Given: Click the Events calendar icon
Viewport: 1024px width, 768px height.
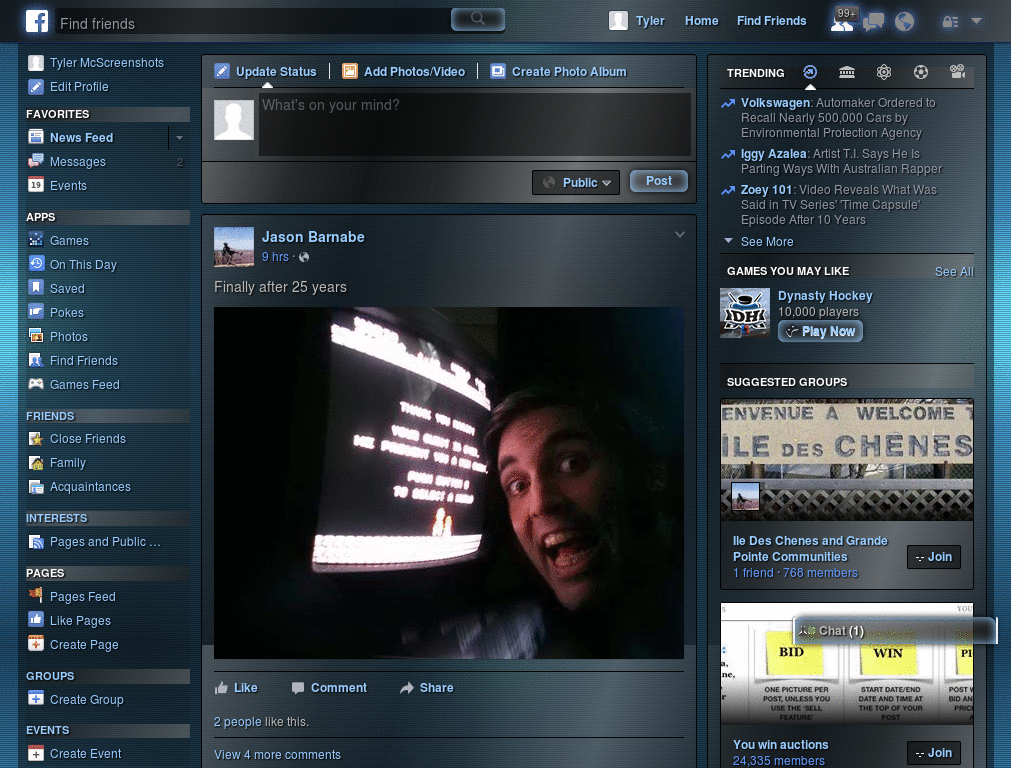Looking at the screenshot, I should (36, 185).
